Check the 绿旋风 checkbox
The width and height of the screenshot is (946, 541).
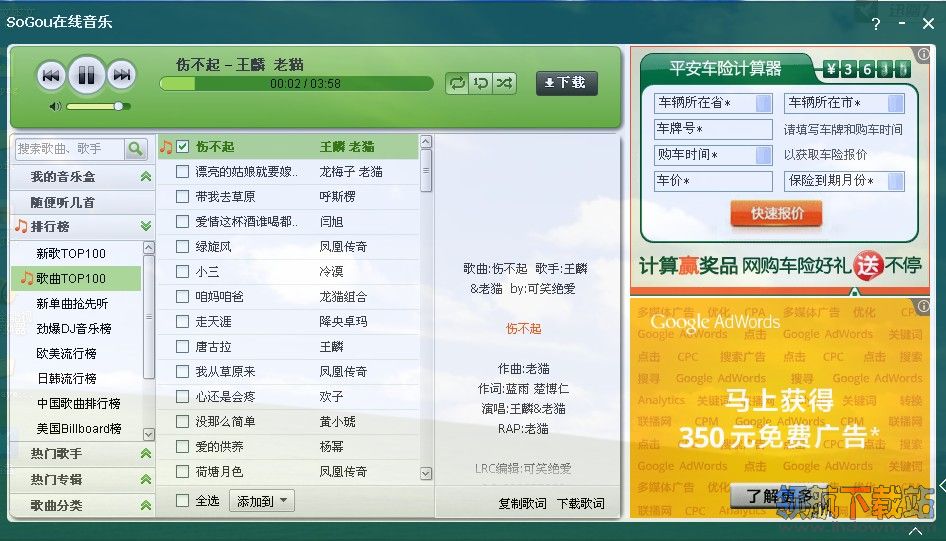[x=182, y=246]
